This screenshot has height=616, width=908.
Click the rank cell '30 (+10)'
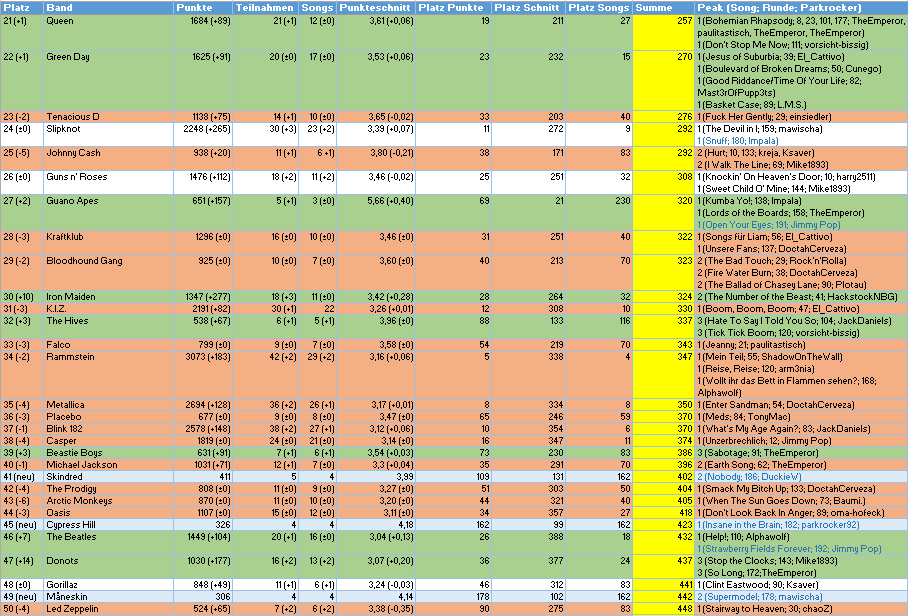pos(22,296)
